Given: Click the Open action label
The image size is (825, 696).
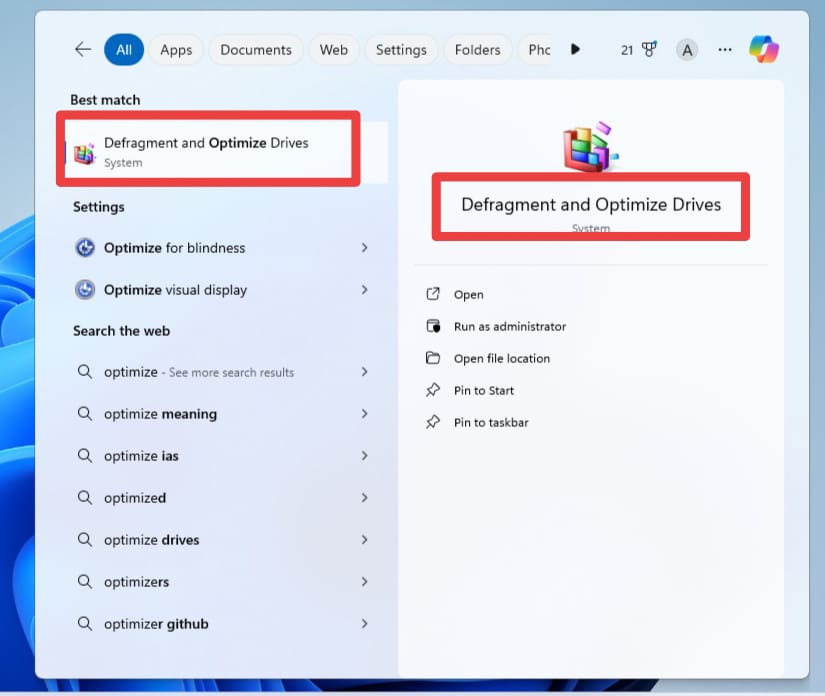Looking at the screenshot, I should [x=468, y=295].
